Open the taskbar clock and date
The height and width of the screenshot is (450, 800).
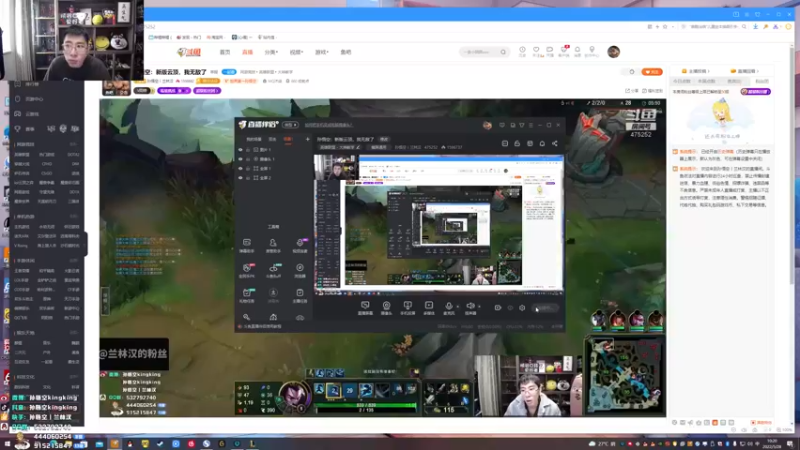(772, 443)
